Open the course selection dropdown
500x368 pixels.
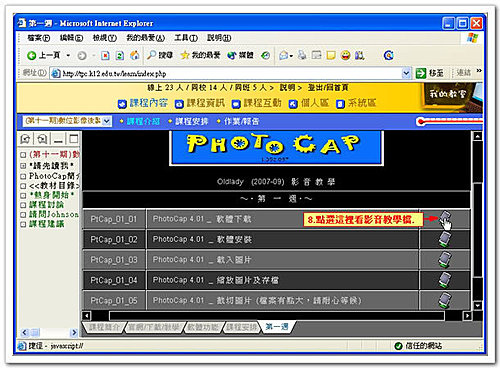(x=67, y=121)
